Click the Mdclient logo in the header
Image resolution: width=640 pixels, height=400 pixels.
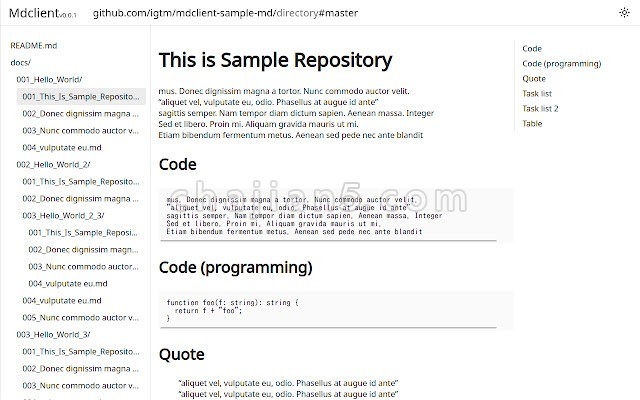tap(35, 13)
